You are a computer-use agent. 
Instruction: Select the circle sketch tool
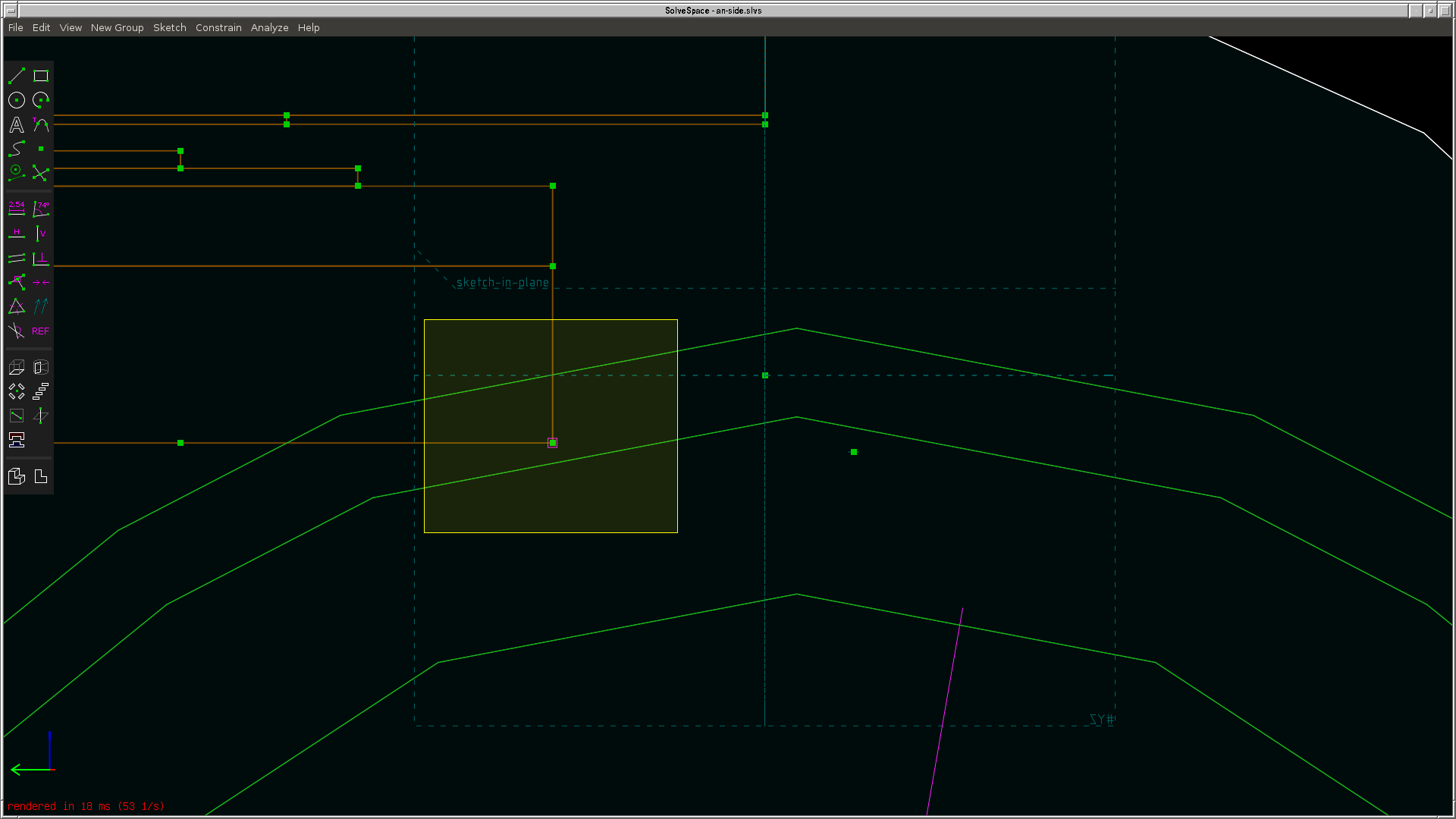coord(17,100)
